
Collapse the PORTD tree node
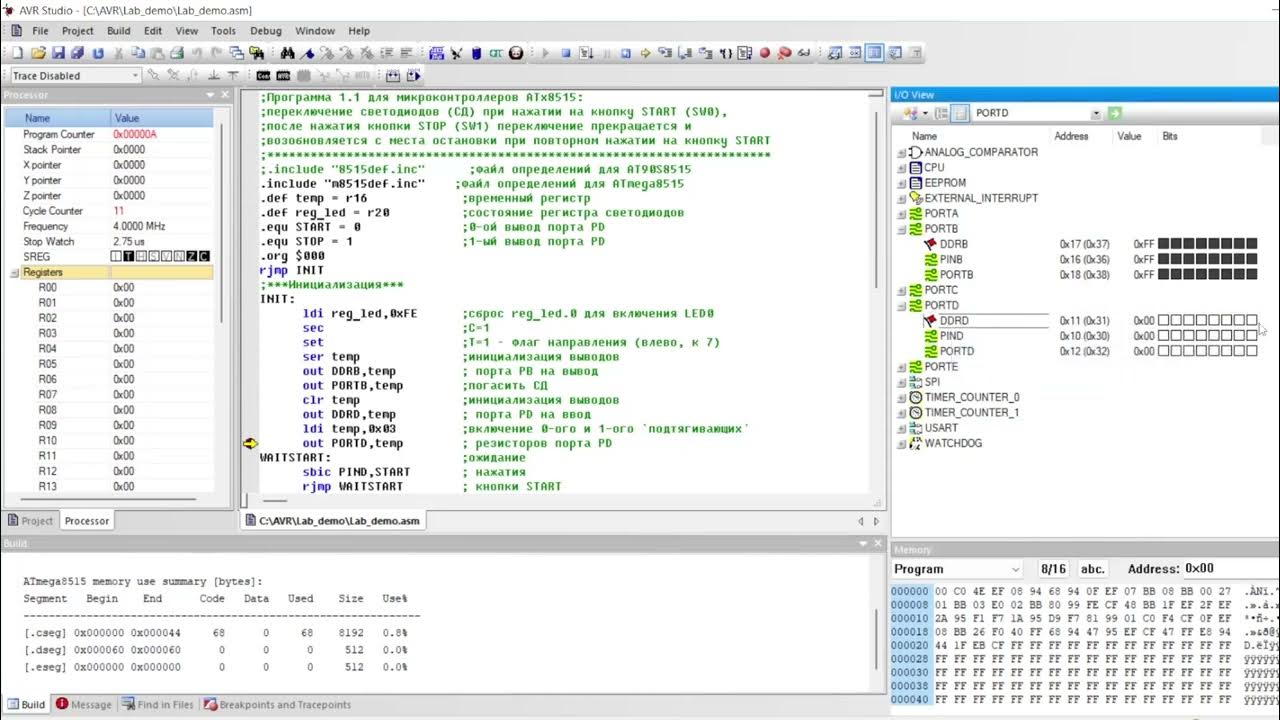(x=902, y=306)
